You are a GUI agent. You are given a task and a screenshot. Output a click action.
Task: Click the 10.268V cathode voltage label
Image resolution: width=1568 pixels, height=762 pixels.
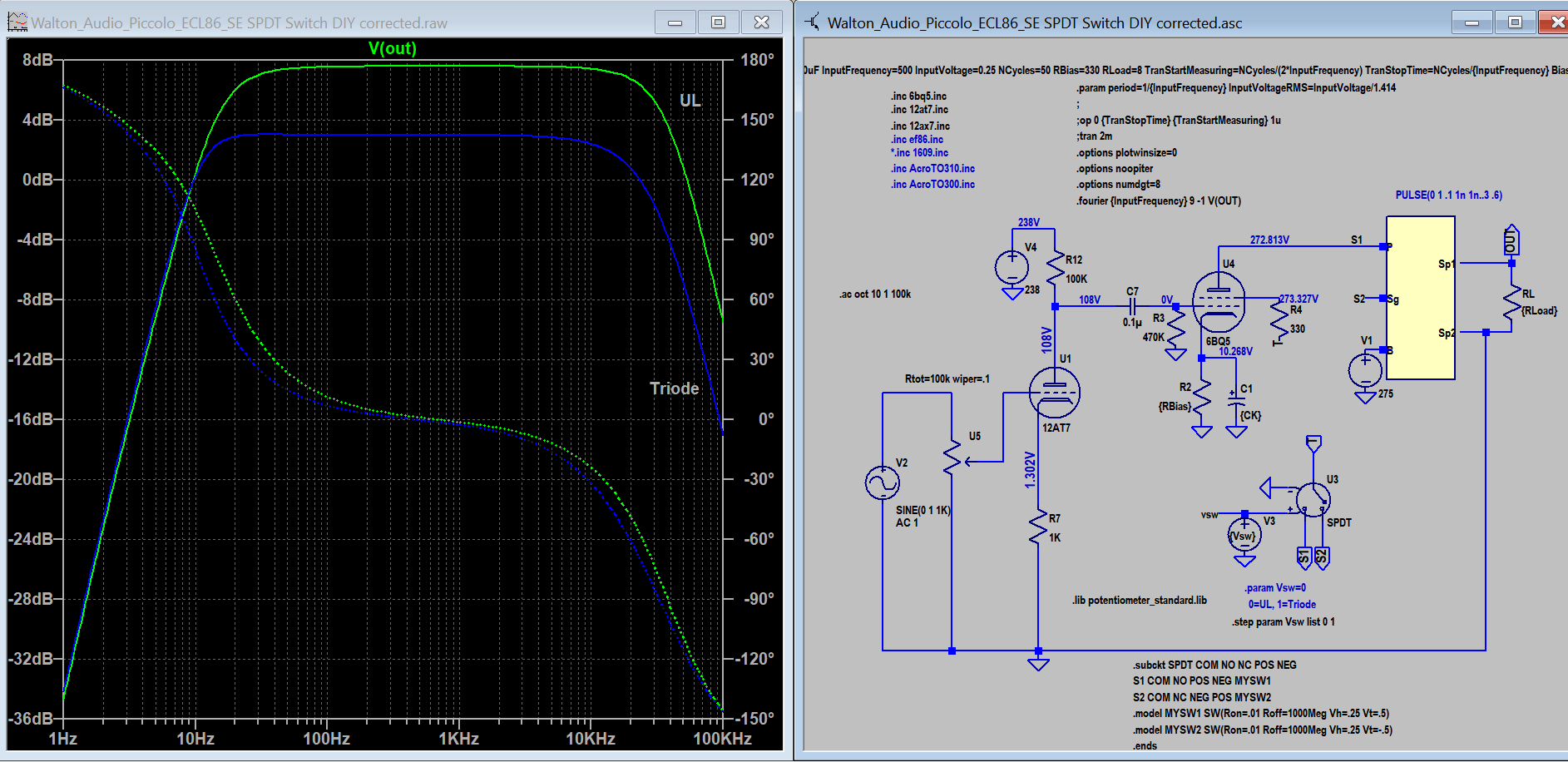(1235, 352)
